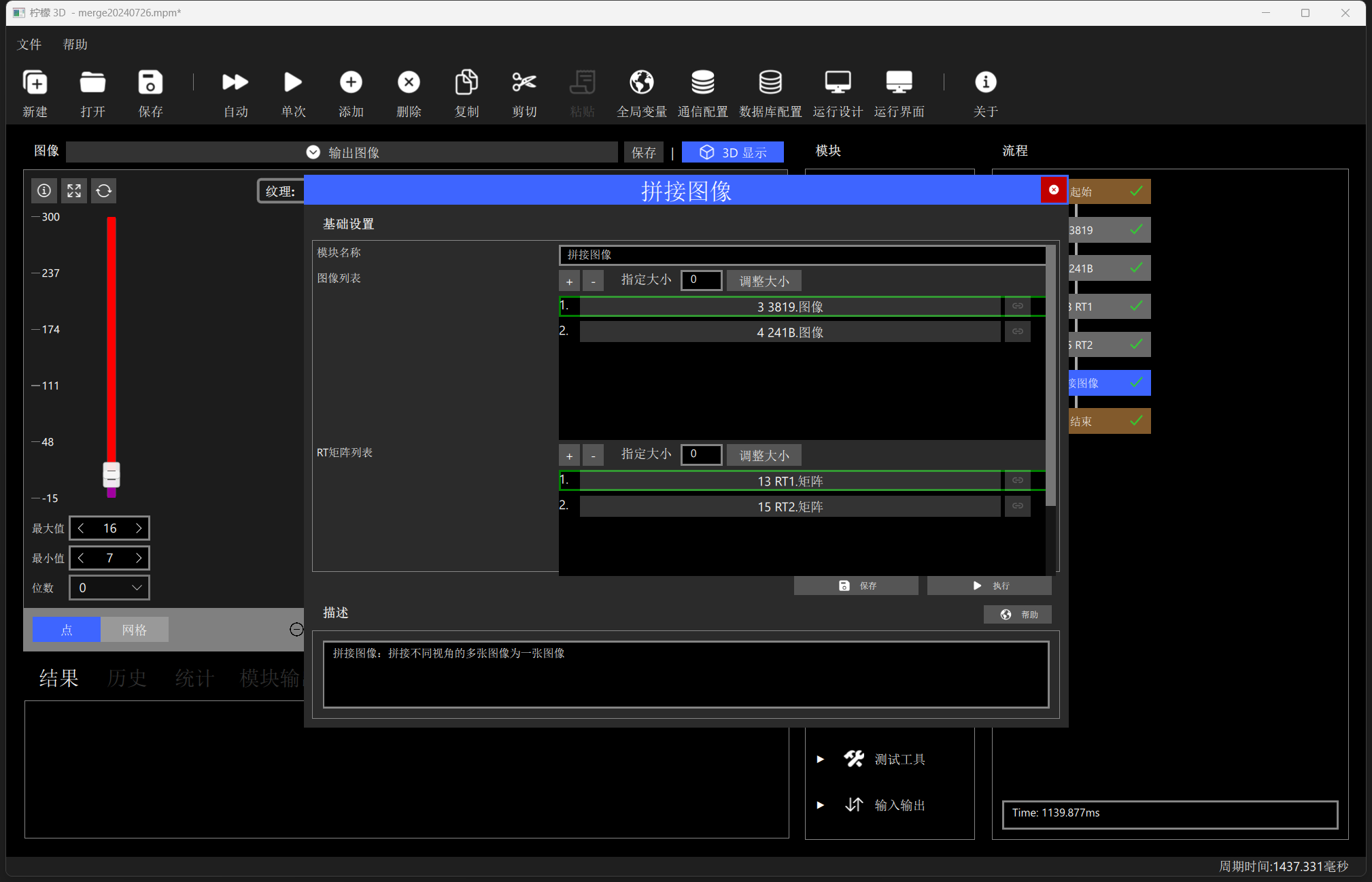1372x882 pixels.
Task: Toggle the 3D 显示 button
Action: 733,152
